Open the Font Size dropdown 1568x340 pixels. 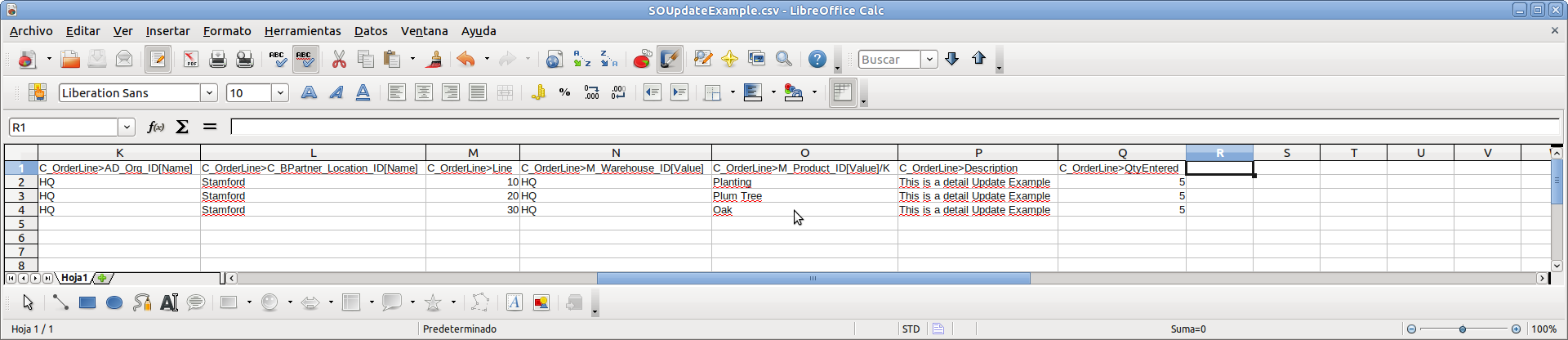tap(280, 92)
